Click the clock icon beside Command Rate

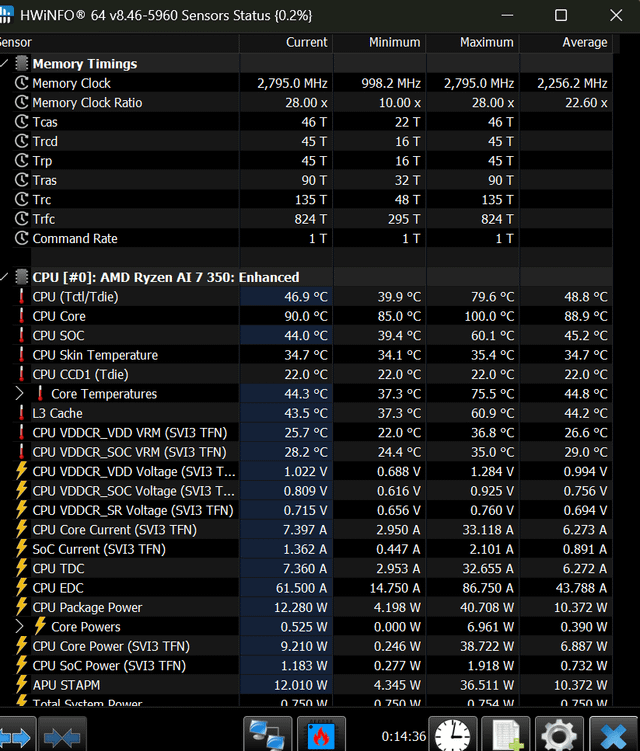(22, 238)
